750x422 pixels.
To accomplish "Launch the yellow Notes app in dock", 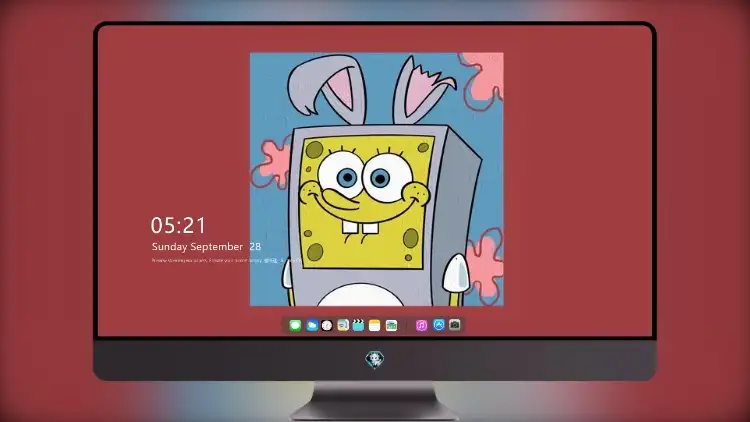I will pos(375,325).
